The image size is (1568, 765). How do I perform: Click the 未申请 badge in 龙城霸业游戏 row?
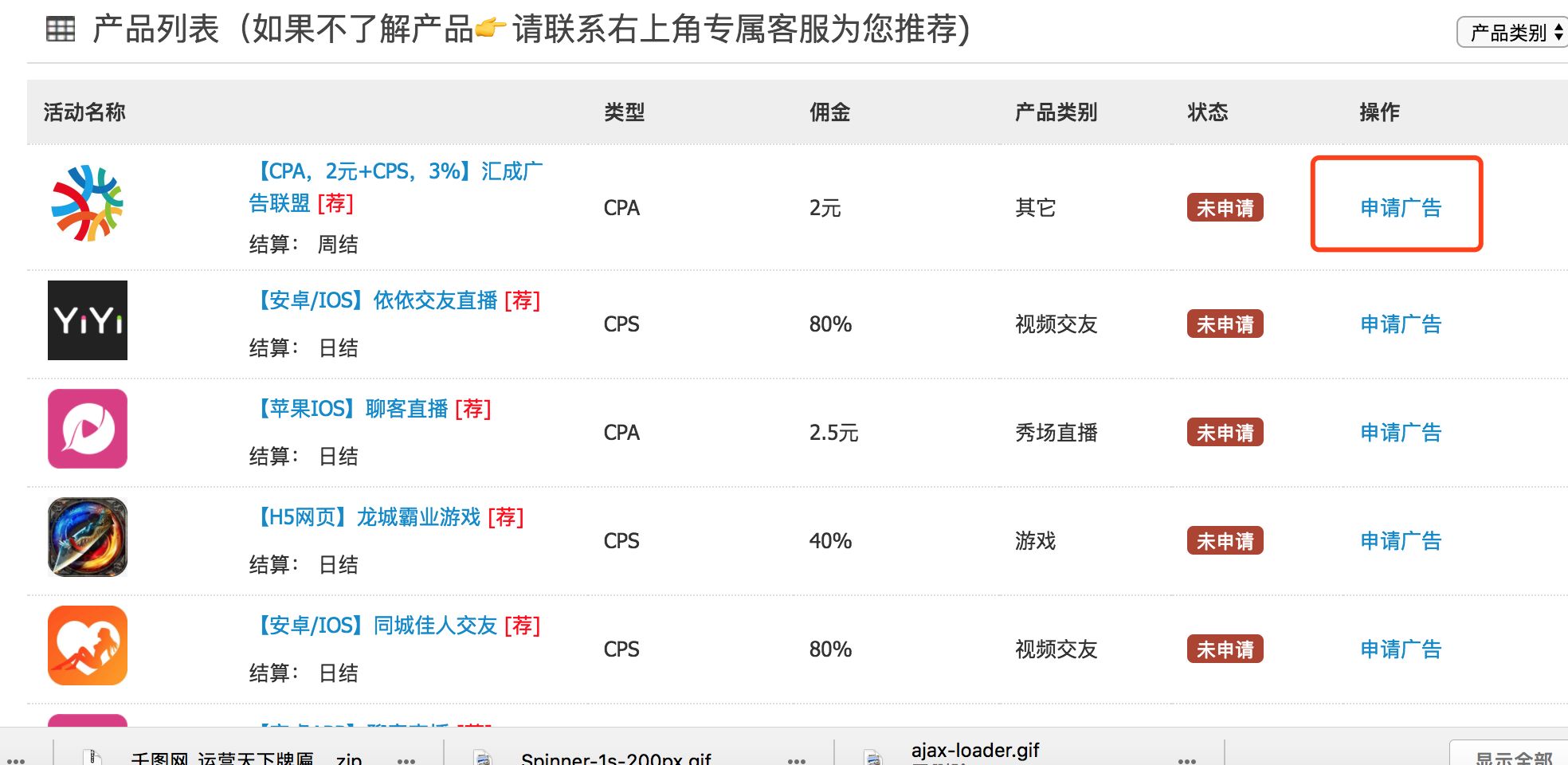coord(1225,541)
